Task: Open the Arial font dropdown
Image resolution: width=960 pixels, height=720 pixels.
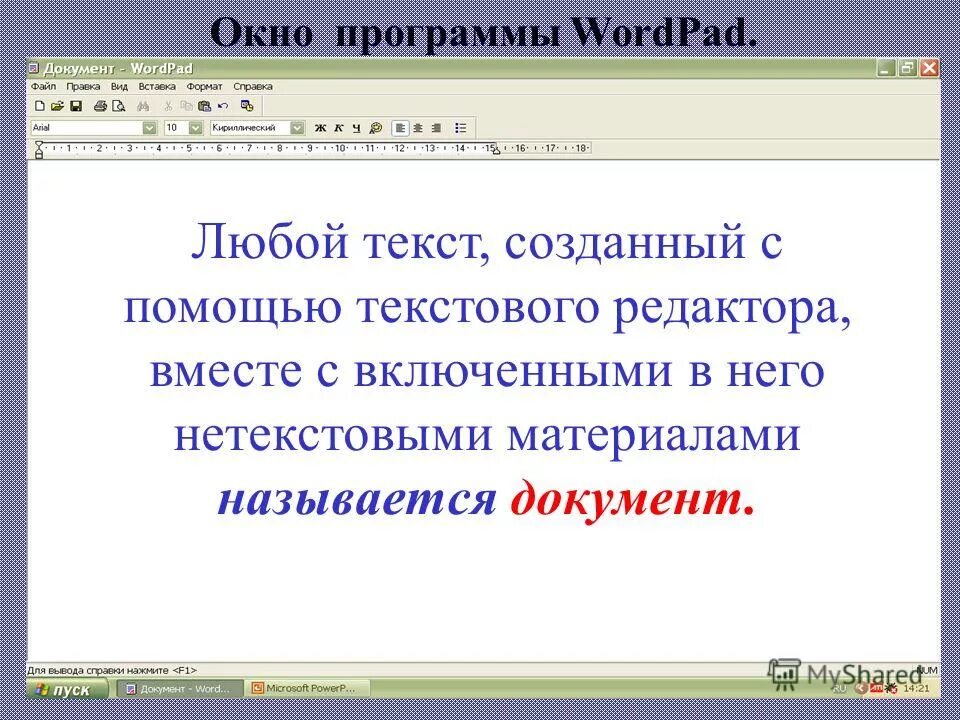Action: (x=149, y=127)
